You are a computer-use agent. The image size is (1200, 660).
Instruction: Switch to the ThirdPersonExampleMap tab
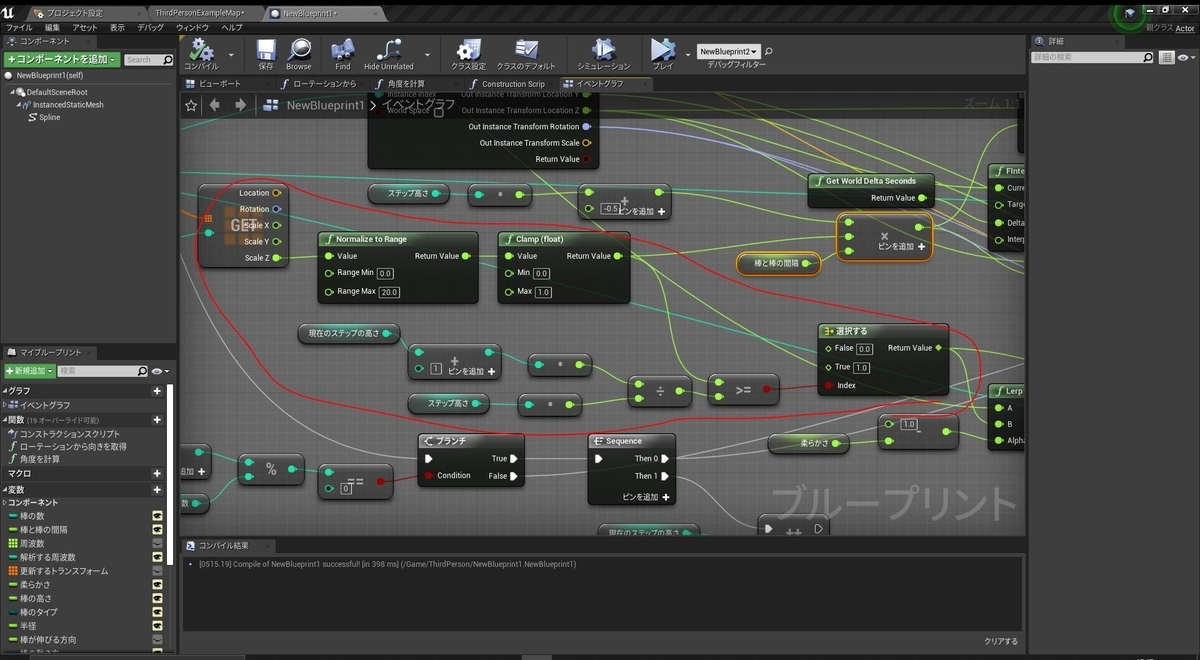200,13
